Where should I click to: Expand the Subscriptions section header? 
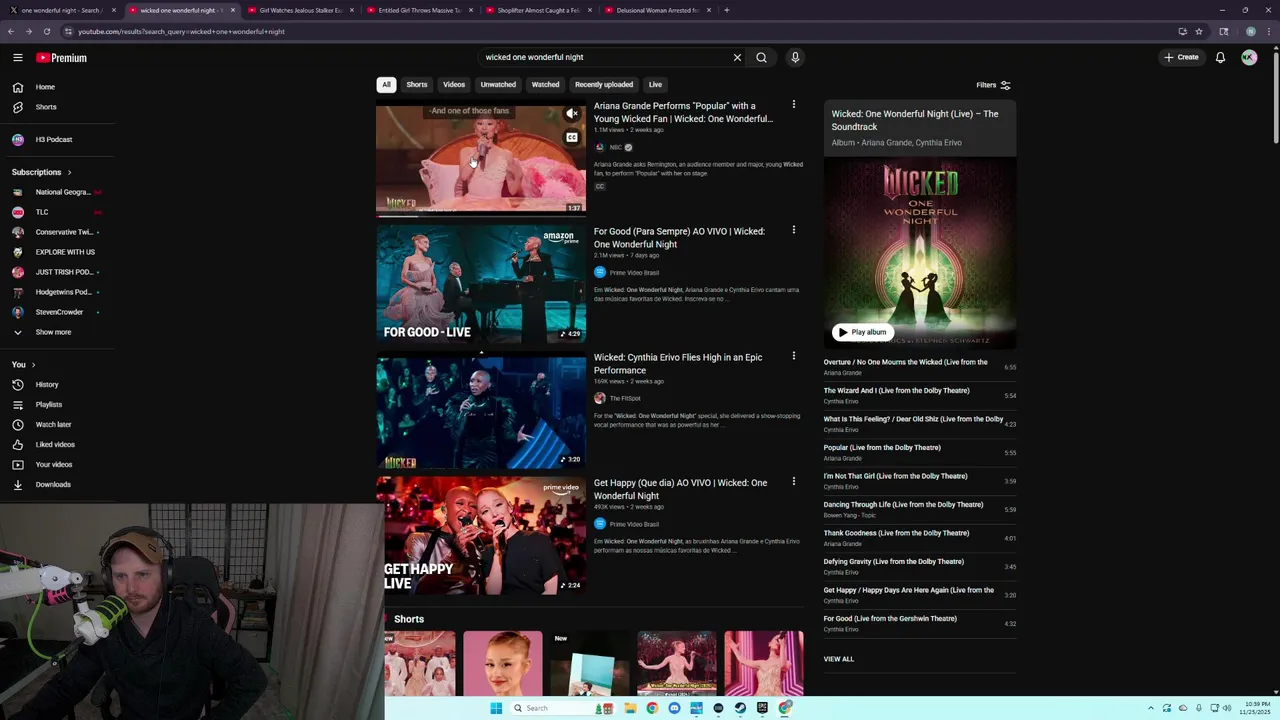coord(42,172)
